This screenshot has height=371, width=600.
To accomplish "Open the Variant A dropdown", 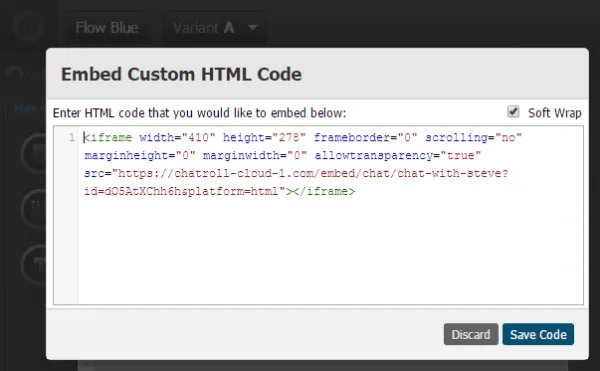I will (215, 28).
